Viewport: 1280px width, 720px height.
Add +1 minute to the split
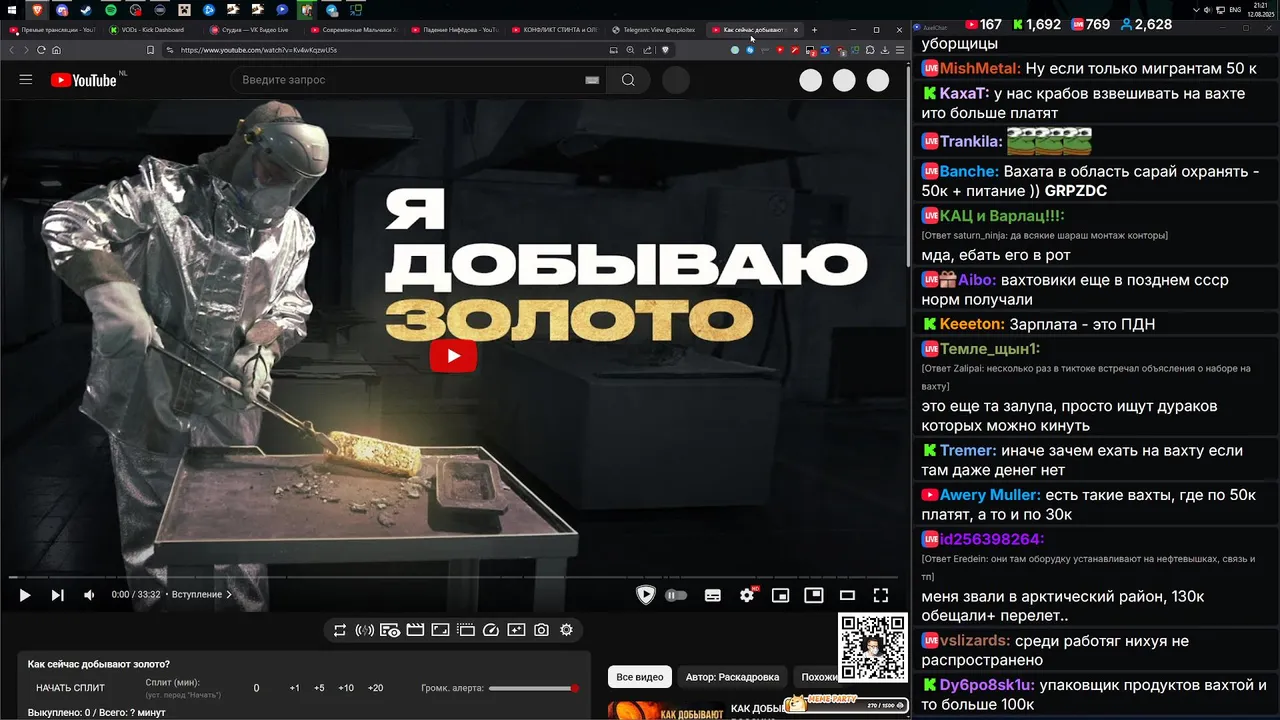point(295,688)
